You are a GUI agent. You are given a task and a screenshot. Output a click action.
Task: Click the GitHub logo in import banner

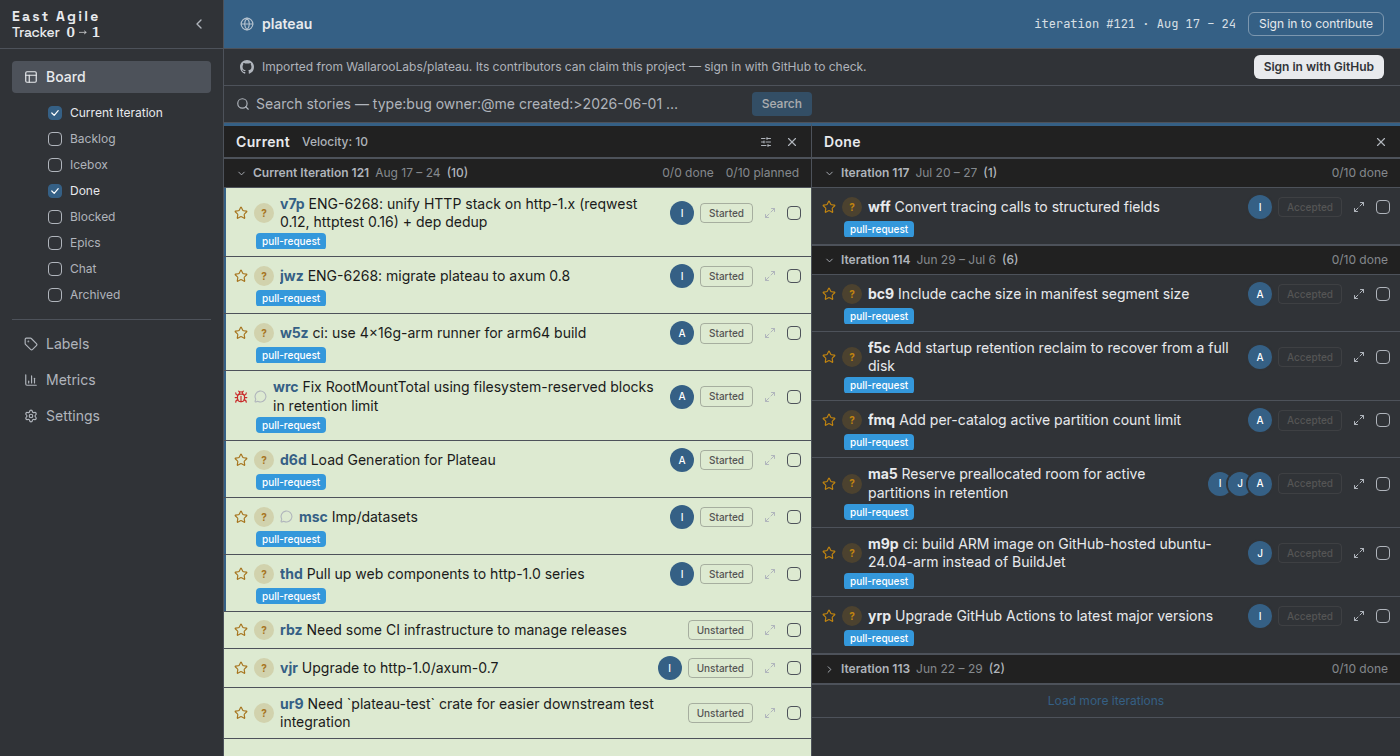[247, 67]
